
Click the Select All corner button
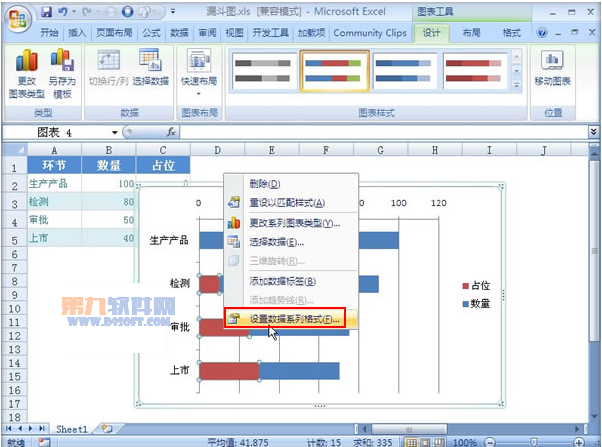[14, 149]
